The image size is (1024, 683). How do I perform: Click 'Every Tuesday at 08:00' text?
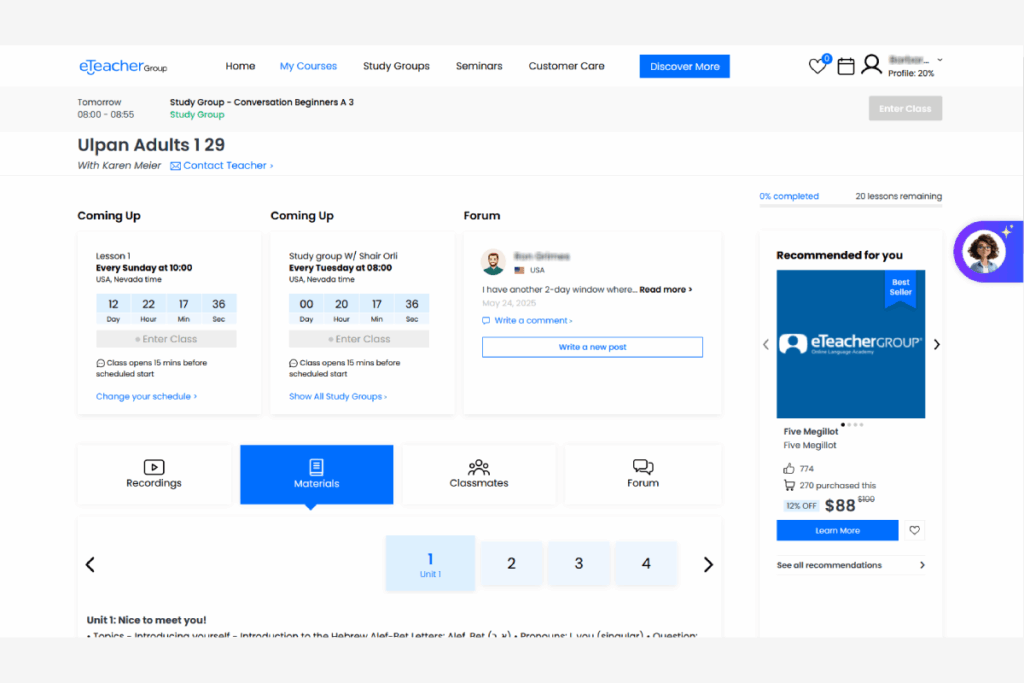(x=340, y=268)
